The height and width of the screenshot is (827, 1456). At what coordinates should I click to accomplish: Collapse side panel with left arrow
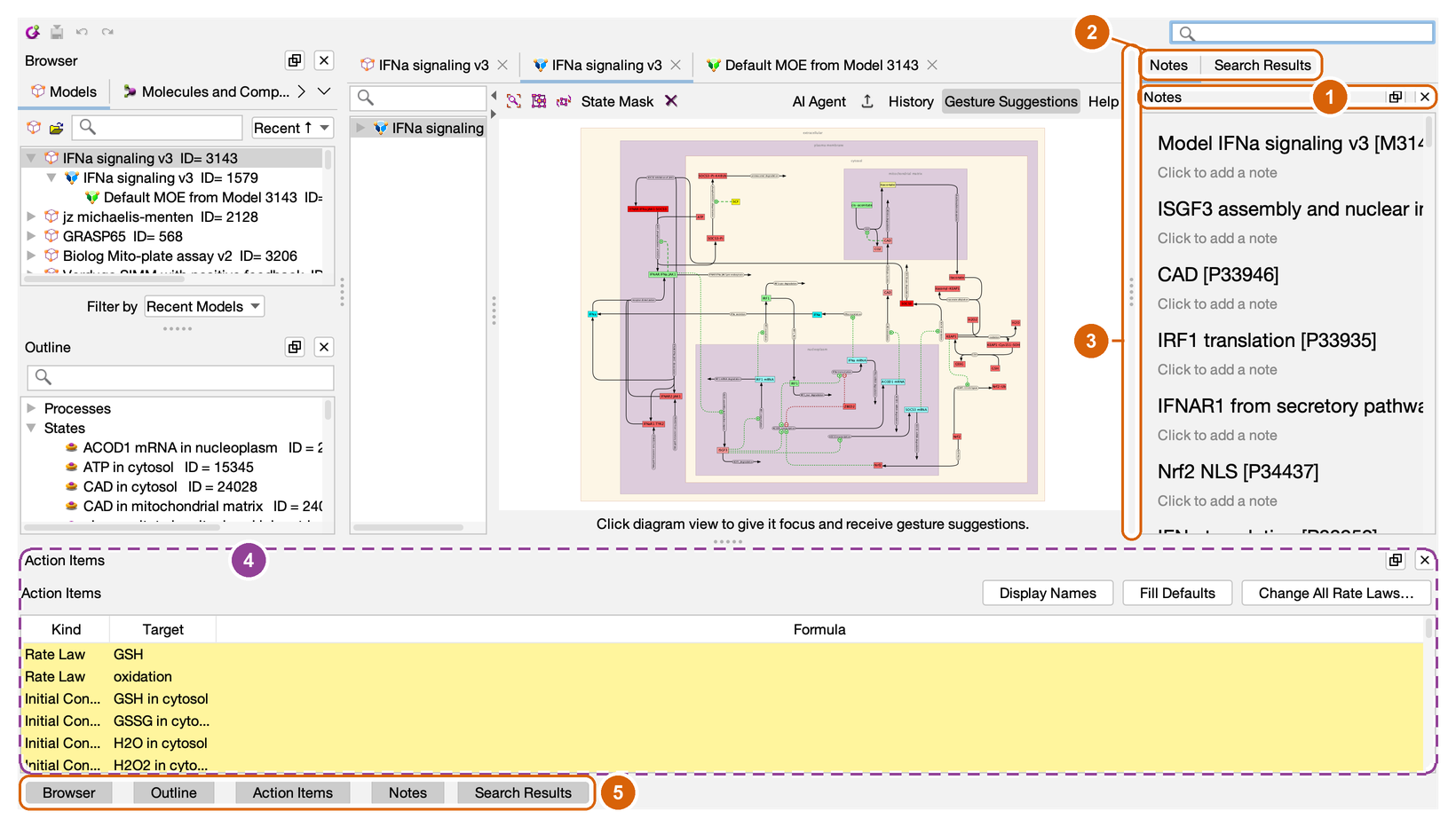(x=494, y=95)
